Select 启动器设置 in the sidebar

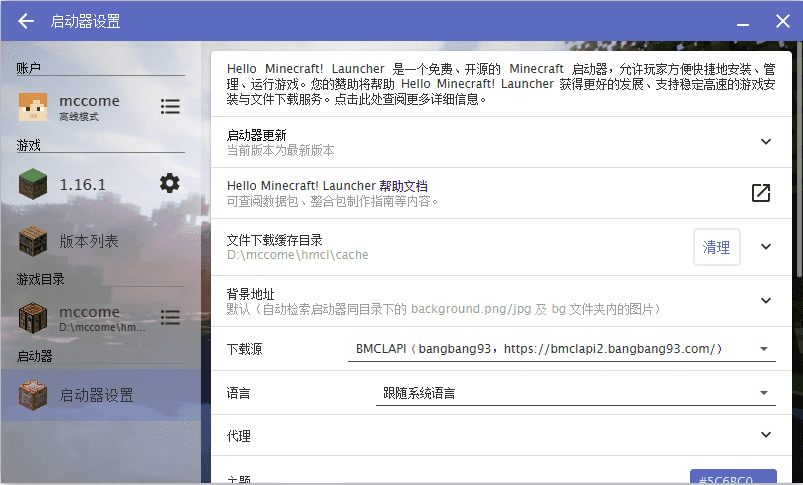tap(101, 395)
